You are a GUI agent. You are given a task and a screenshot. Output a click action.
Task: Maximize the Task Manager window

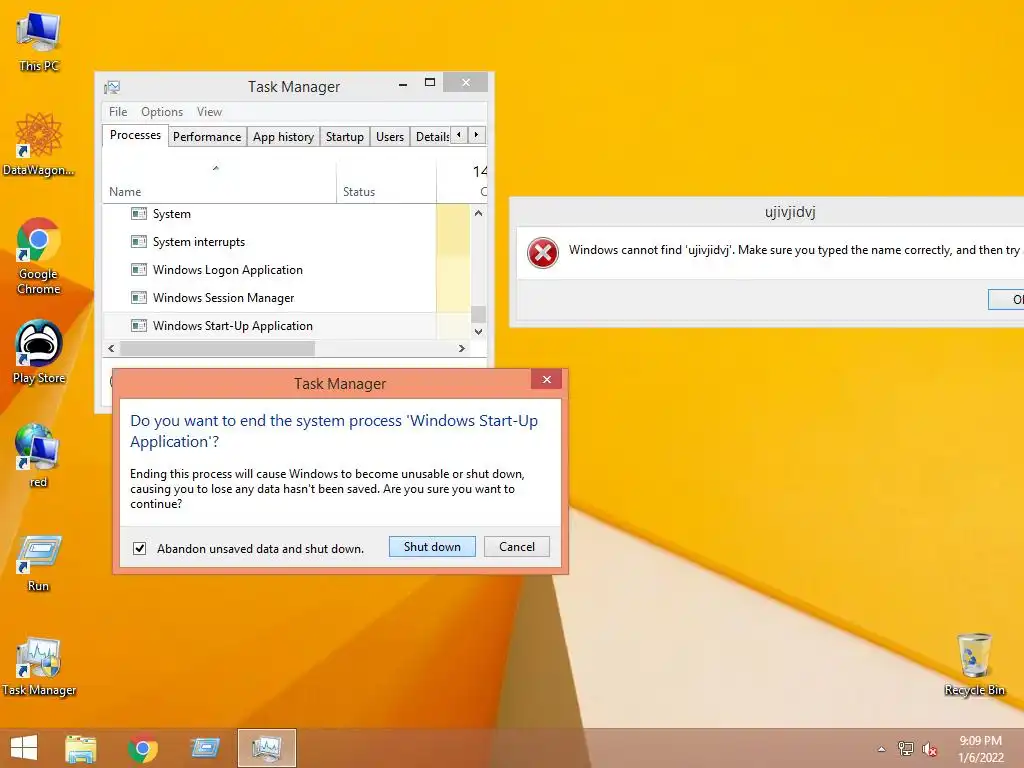point(430,82)
